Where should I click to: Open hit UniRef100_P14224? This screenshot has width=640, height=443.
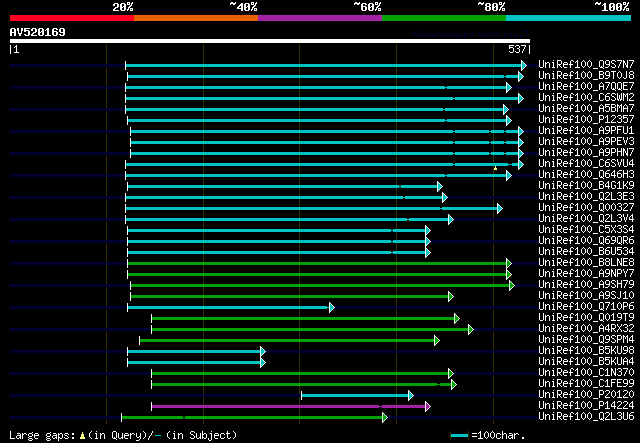(x=586, y=406)
